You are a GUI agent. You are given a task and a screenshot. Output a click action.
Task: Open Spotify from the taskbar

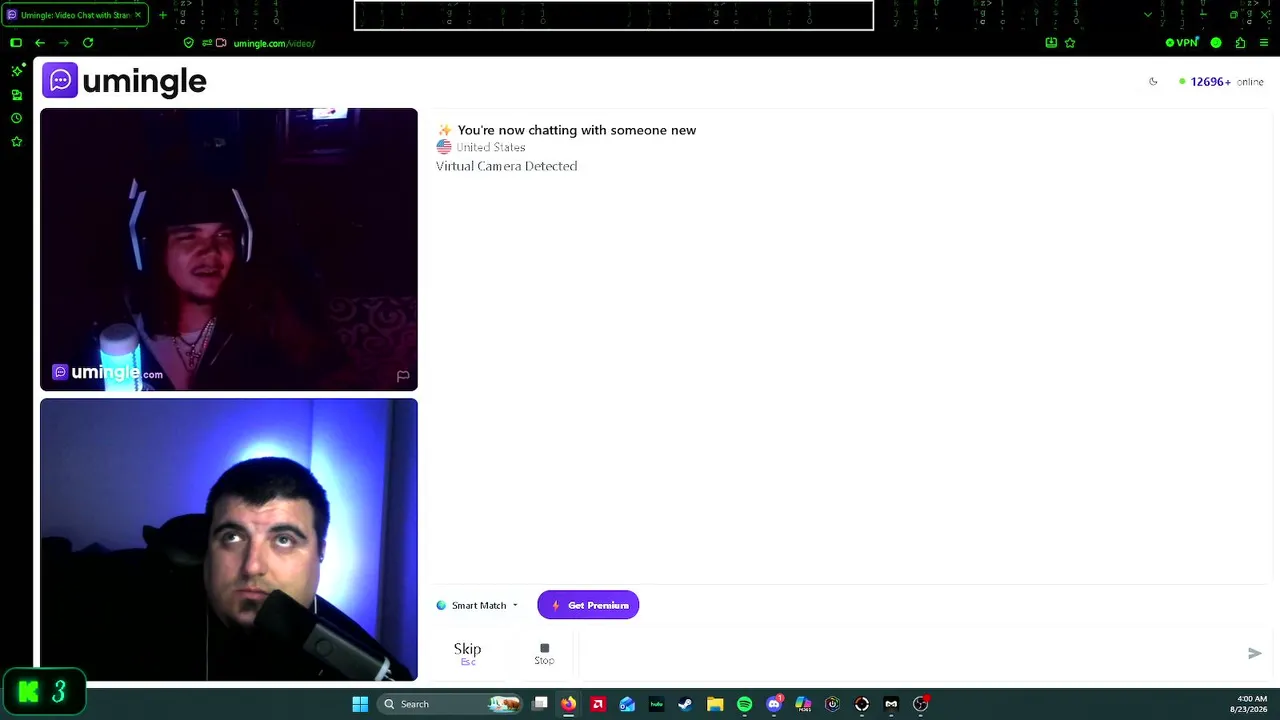pyautogui.click(x=744, y=704)
